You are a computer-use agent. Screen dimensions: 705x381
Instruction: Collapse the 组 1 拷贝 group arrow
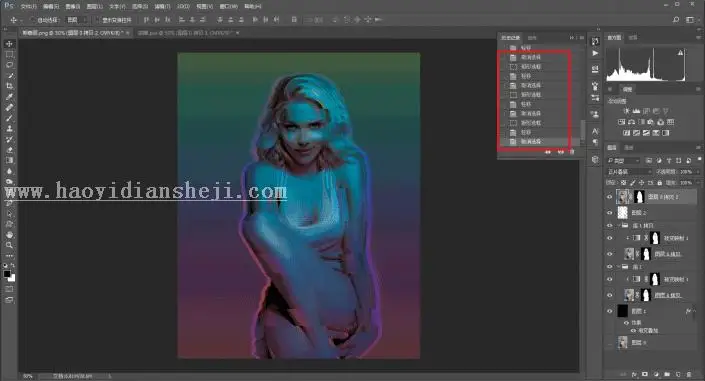619,225
